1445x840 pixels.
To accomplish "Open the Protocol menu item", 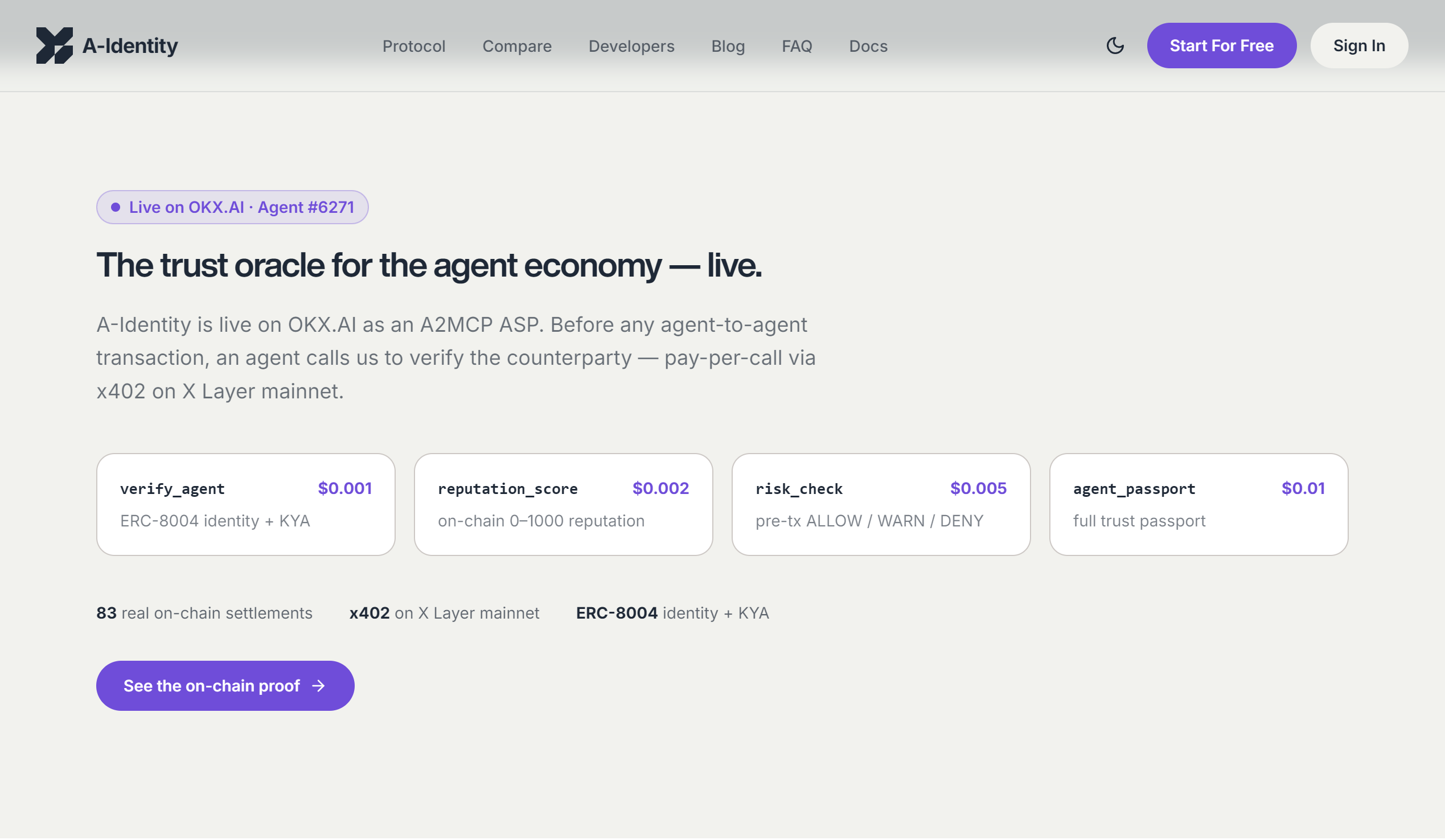I will click(x=414, y=46).
